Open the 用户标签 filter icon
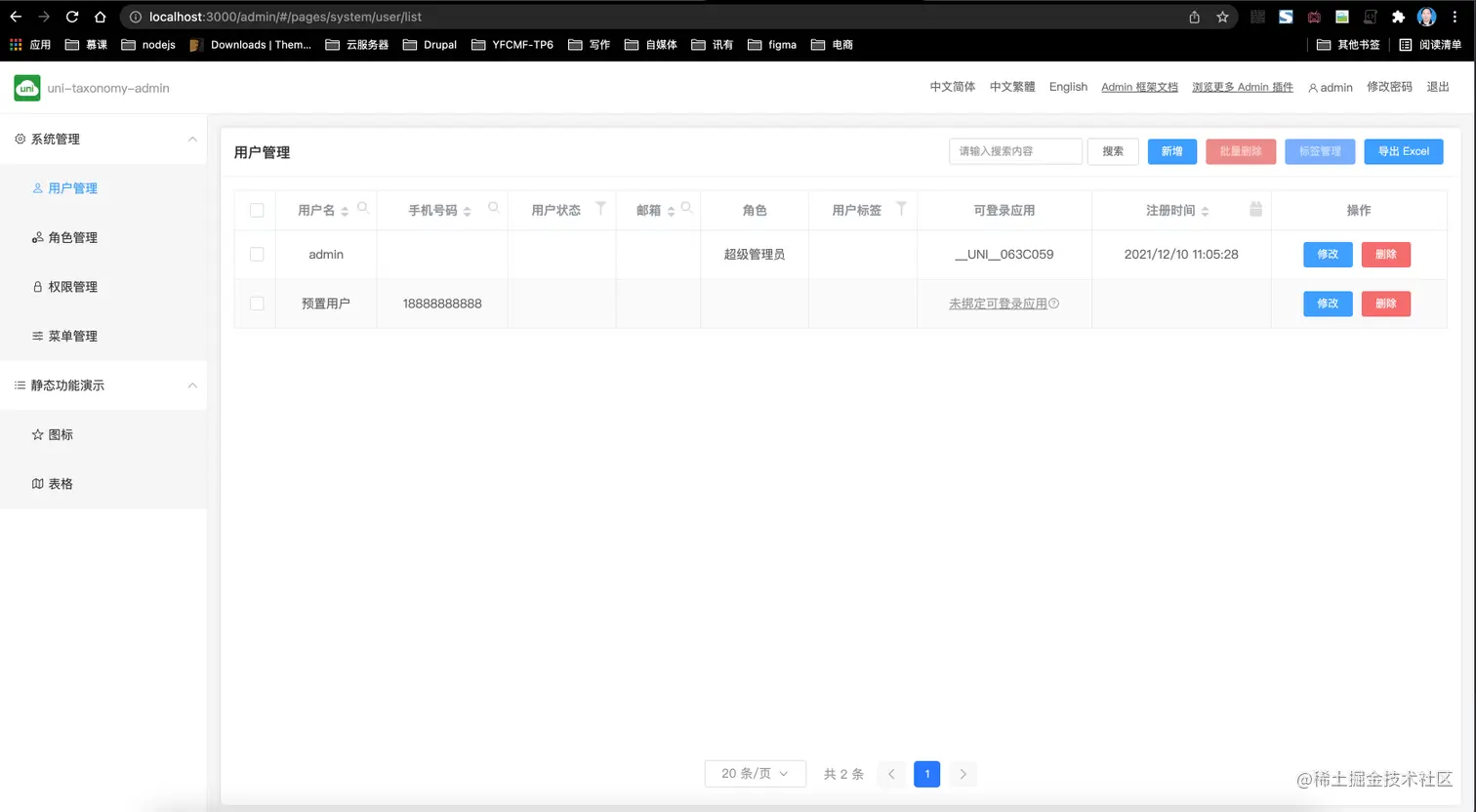Image resolution: width=1476 pixels, height=812 pixels. [900, 209]
